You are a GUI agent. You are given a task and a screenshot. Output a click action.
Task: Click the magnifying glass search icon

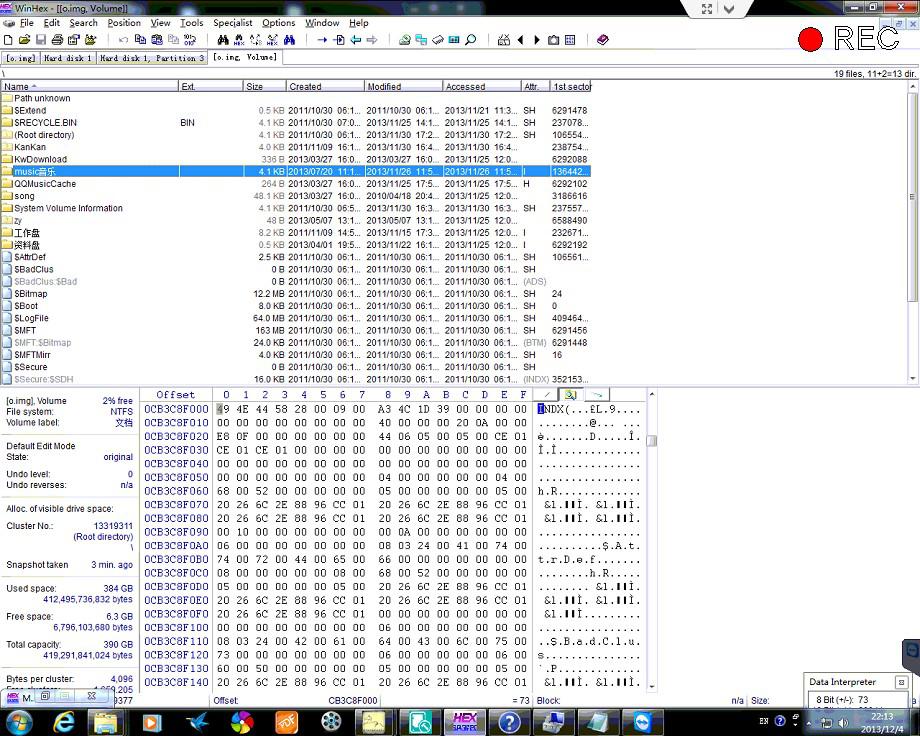pos(471,40)
